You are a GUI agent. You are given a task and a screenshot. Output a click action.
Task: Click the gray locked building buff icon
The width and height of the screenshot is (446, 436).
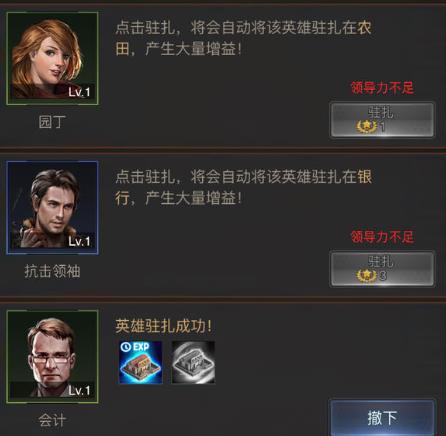193,362
